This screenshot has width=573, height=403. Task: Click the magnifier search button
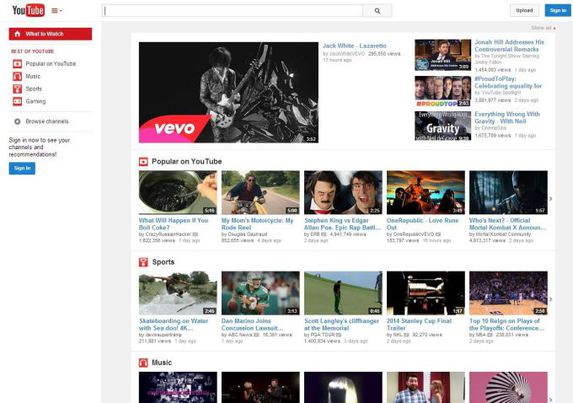(x=377, y=11)
